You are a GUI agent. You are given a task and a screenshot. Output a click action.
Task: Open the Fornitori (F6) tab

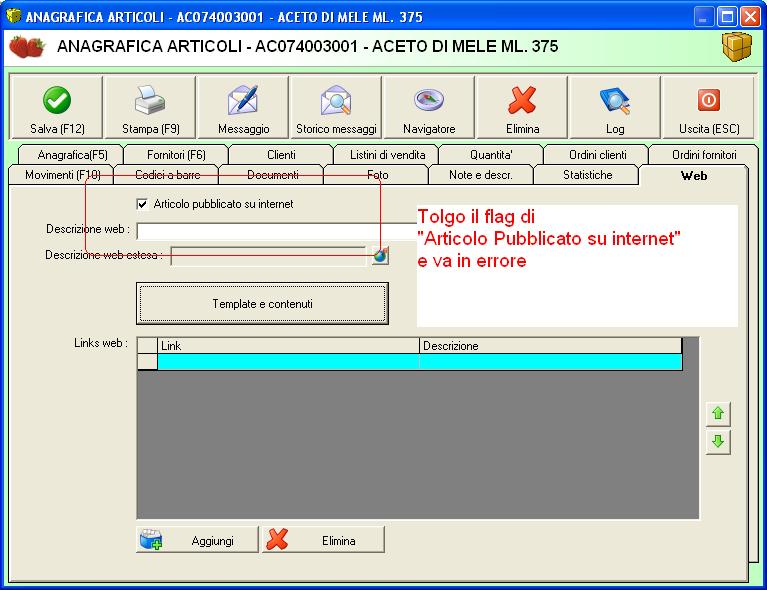[176, 155]
